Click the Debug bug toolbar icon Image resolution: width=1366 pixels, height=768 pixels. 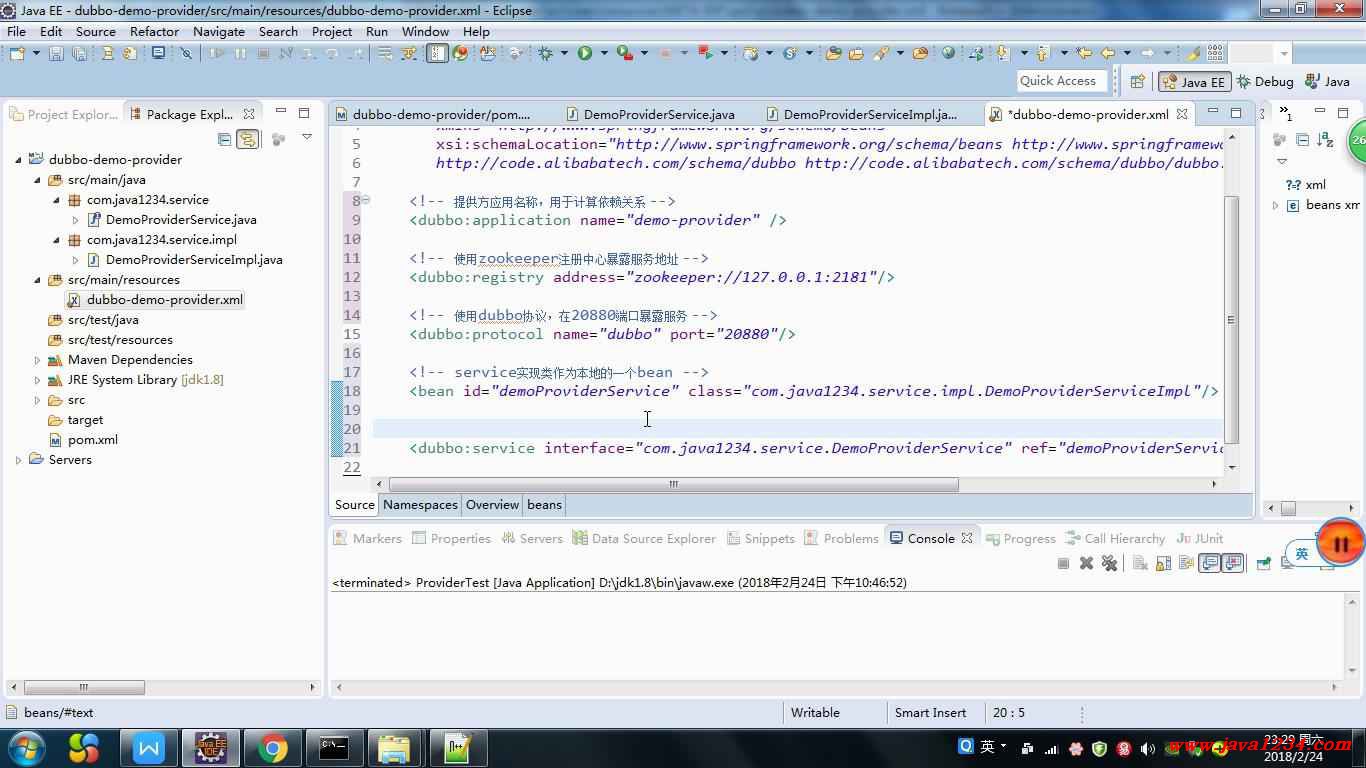pyautogui.click(x=545, y=53)
